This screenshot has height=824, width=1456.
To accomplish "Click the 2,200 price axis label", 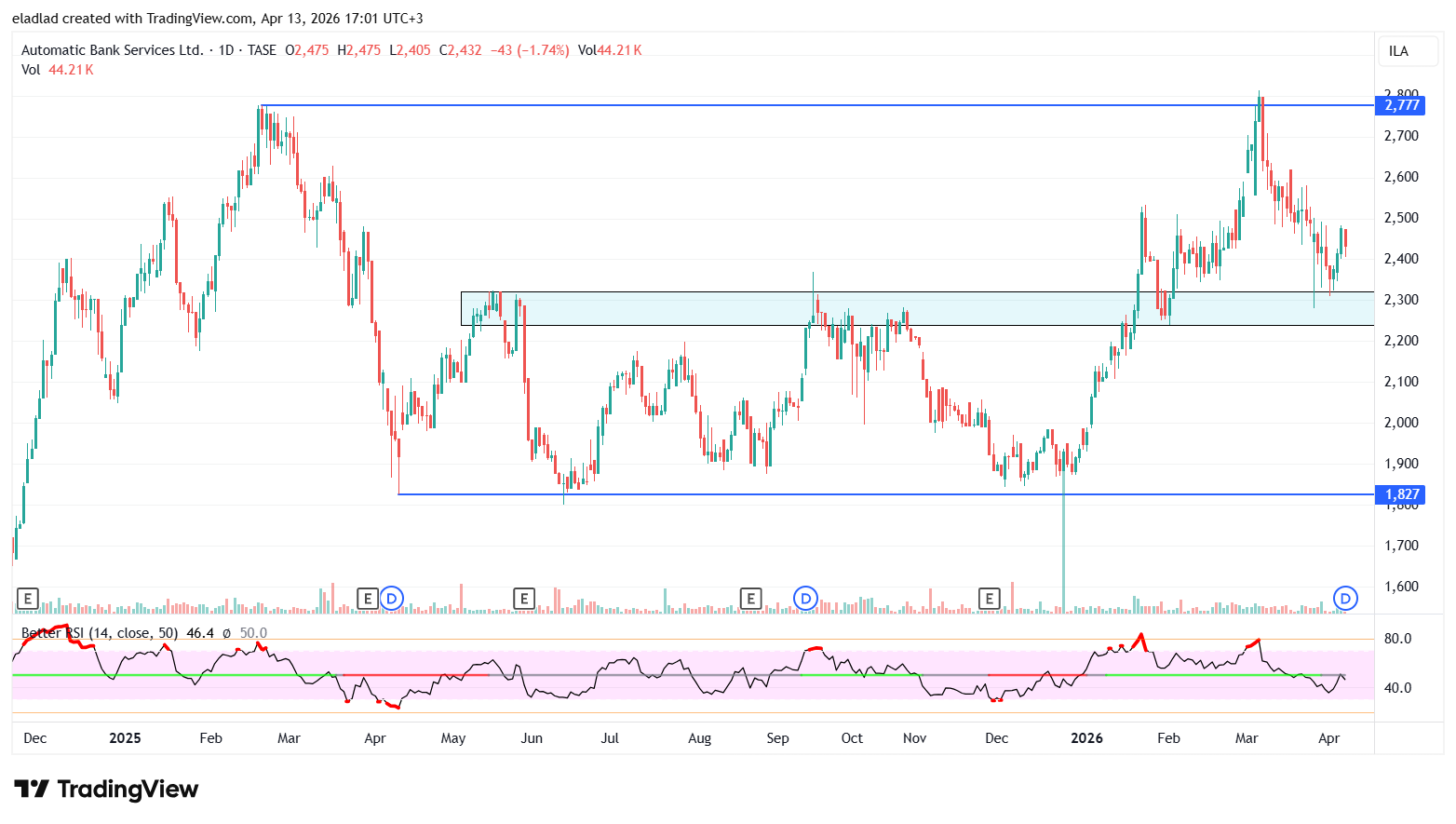I will (x=1401, y=341).
